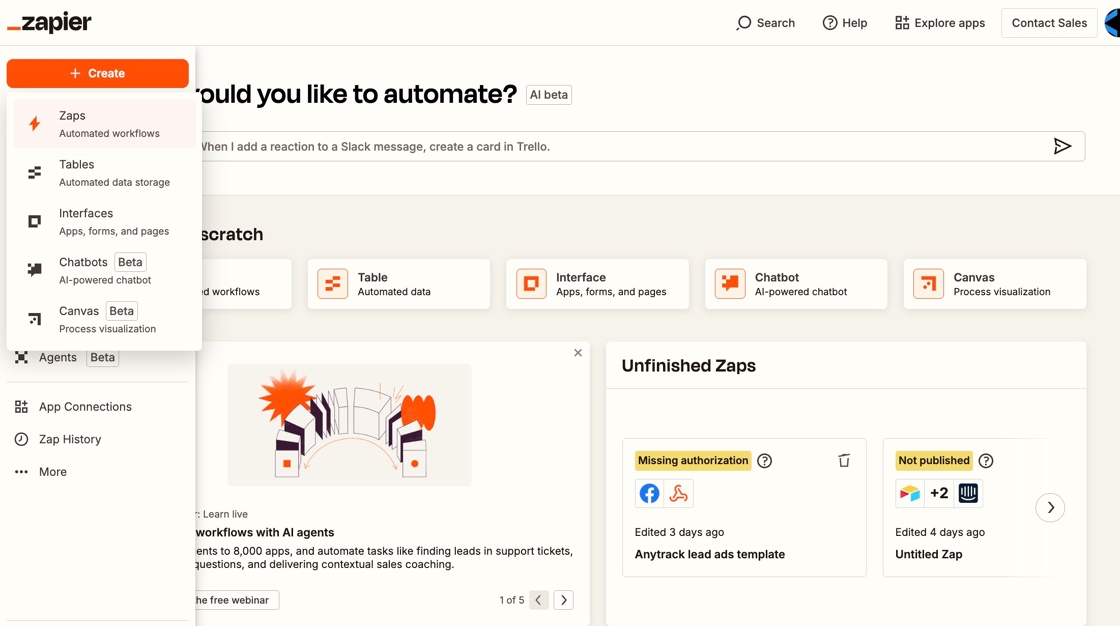The height and width of the screenshot is (626, 1120).
Task: Expand the More sidebar item
Action: (x=53, y=472)
